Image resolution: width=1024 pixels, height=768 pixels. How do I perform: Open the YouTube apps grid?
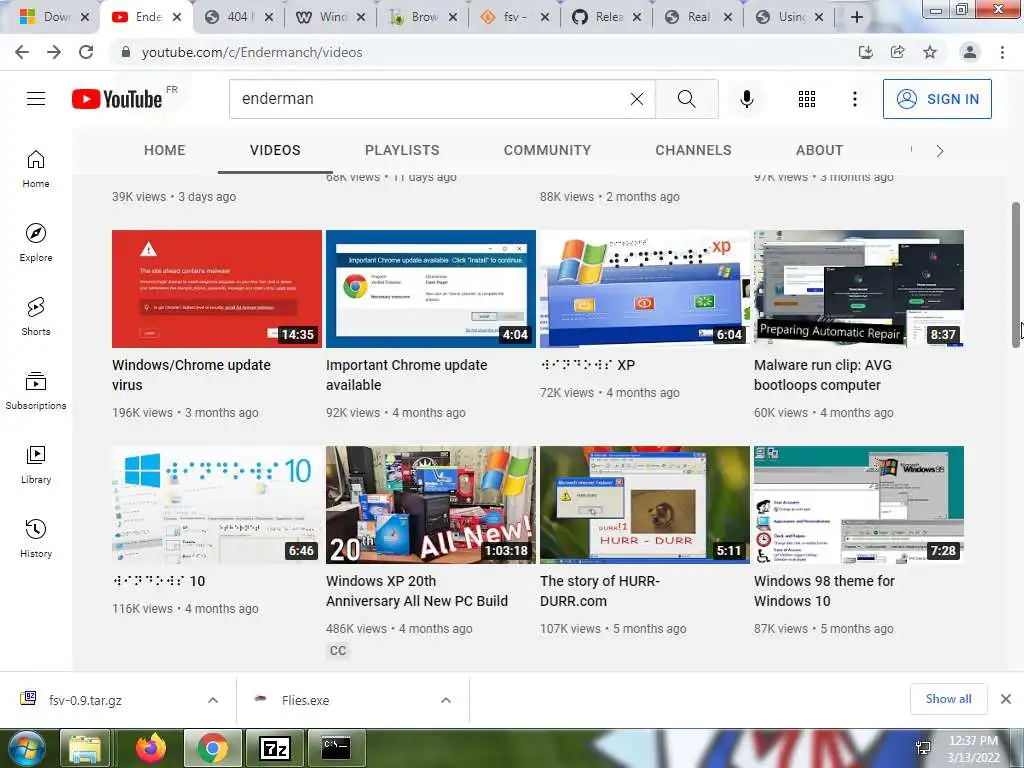[x=807, y=99]
